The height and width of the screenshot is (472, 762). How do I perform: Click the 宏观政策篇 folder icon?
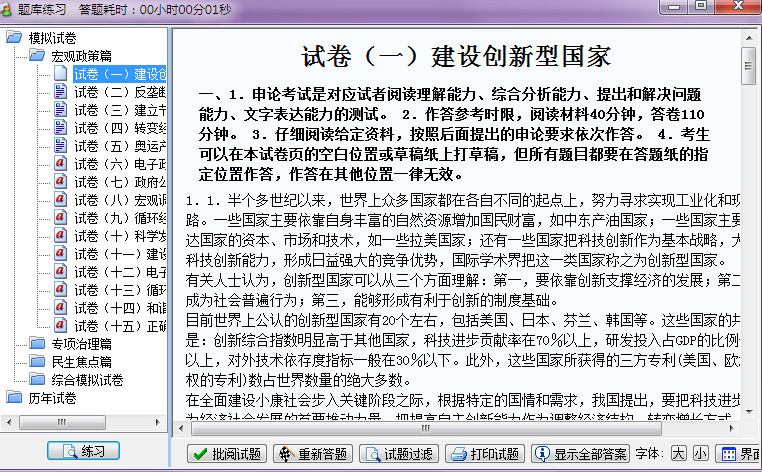[x=37, y=55]
